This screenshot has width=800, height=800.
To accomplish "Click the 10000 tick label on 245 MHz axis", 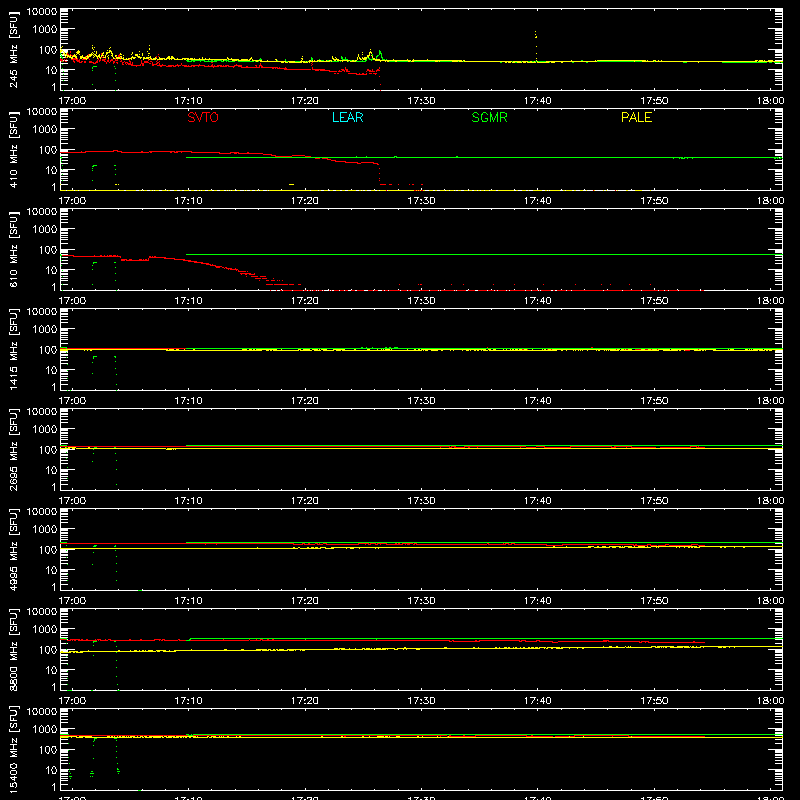I will pyautogui.click(x=42, y=12).
